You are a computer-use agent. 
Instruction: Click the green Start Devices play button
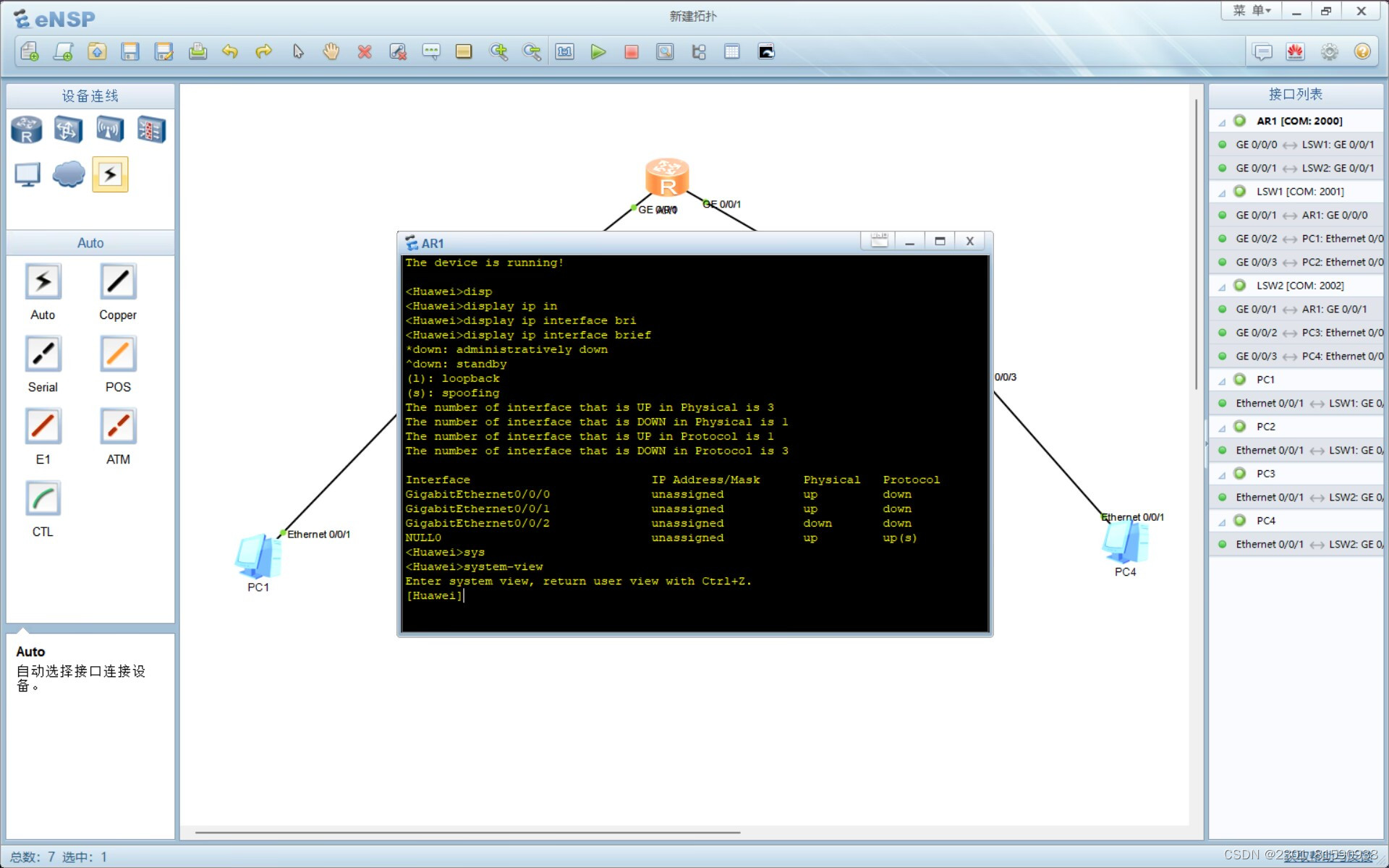[598, 51]
